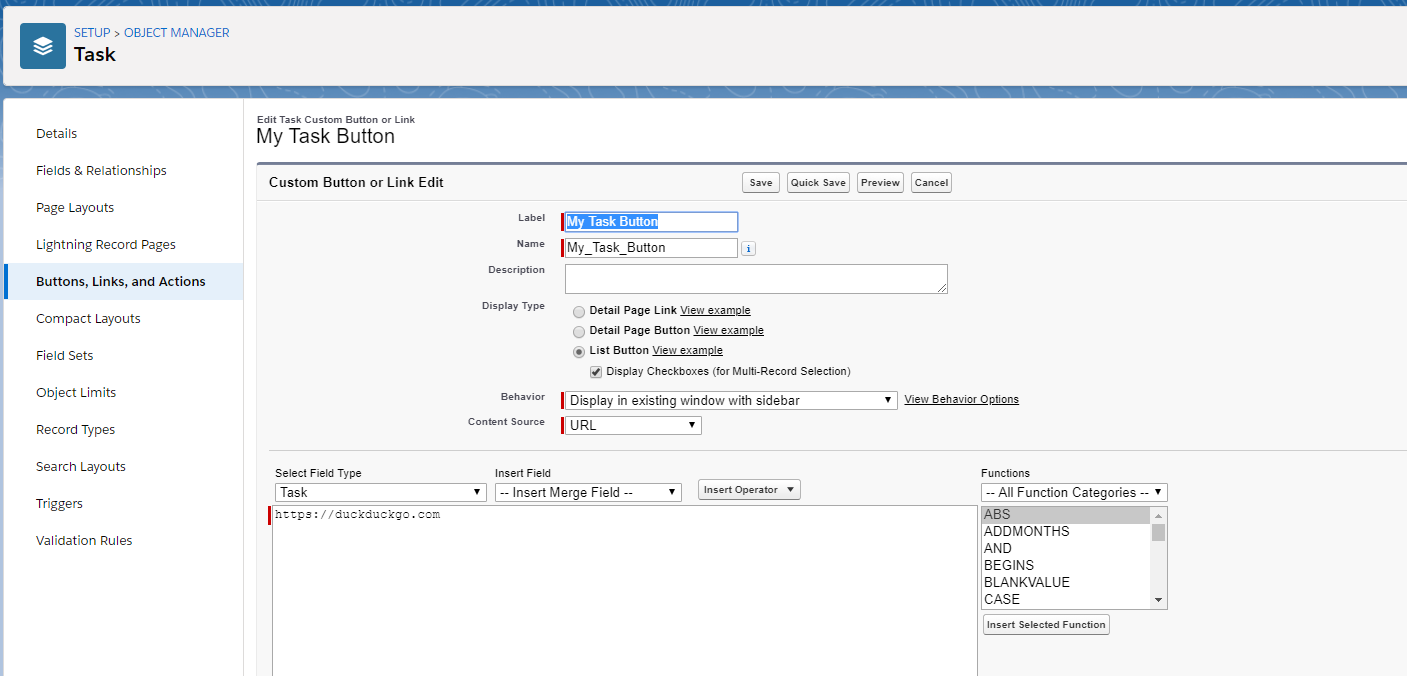Viewport: 1407px width, 676px height.
Task: Click into the Description text box
Action: tap(755, 279)
